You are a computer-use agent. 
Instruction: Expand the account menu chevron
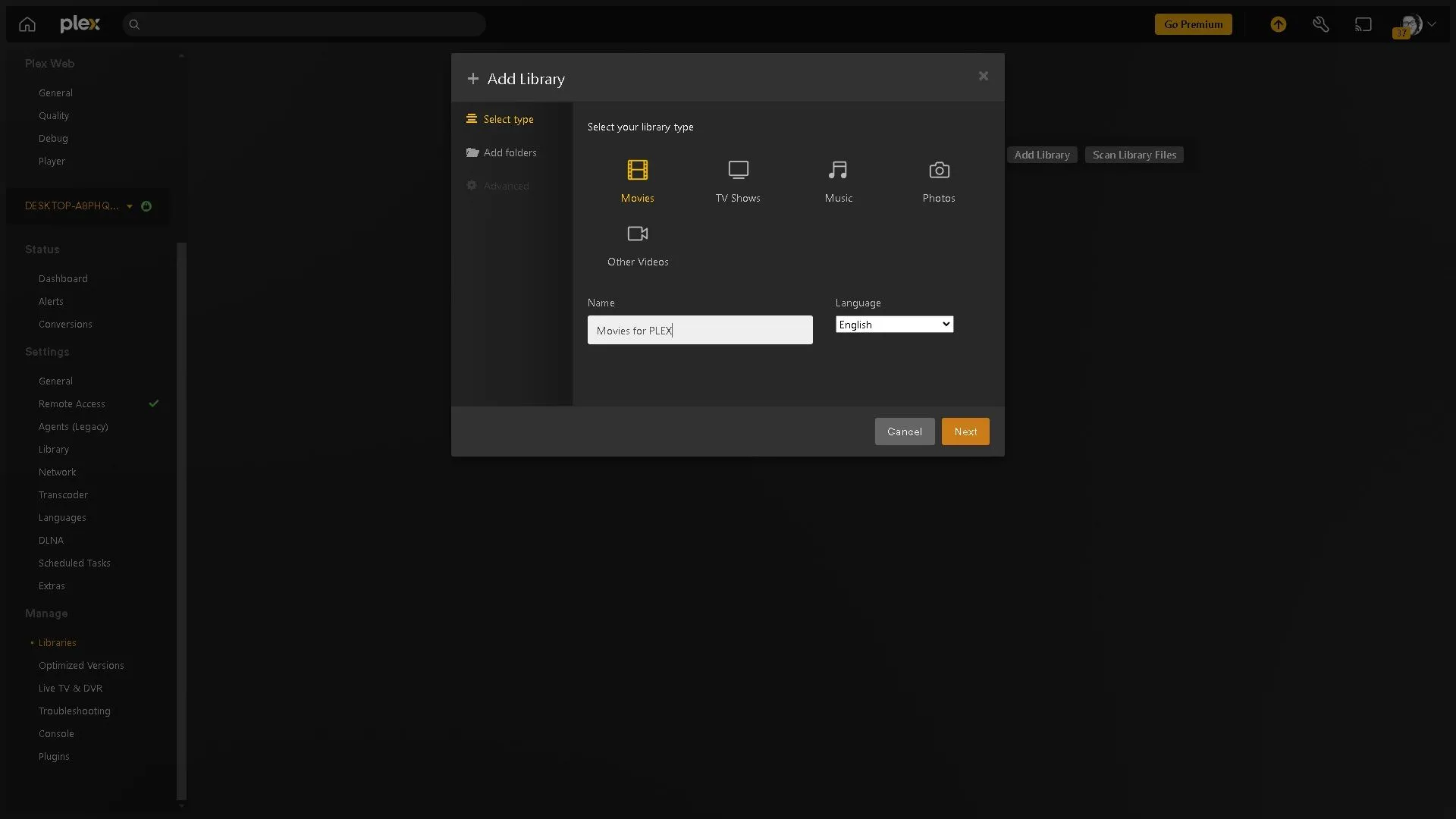(x=1432, y=24)
